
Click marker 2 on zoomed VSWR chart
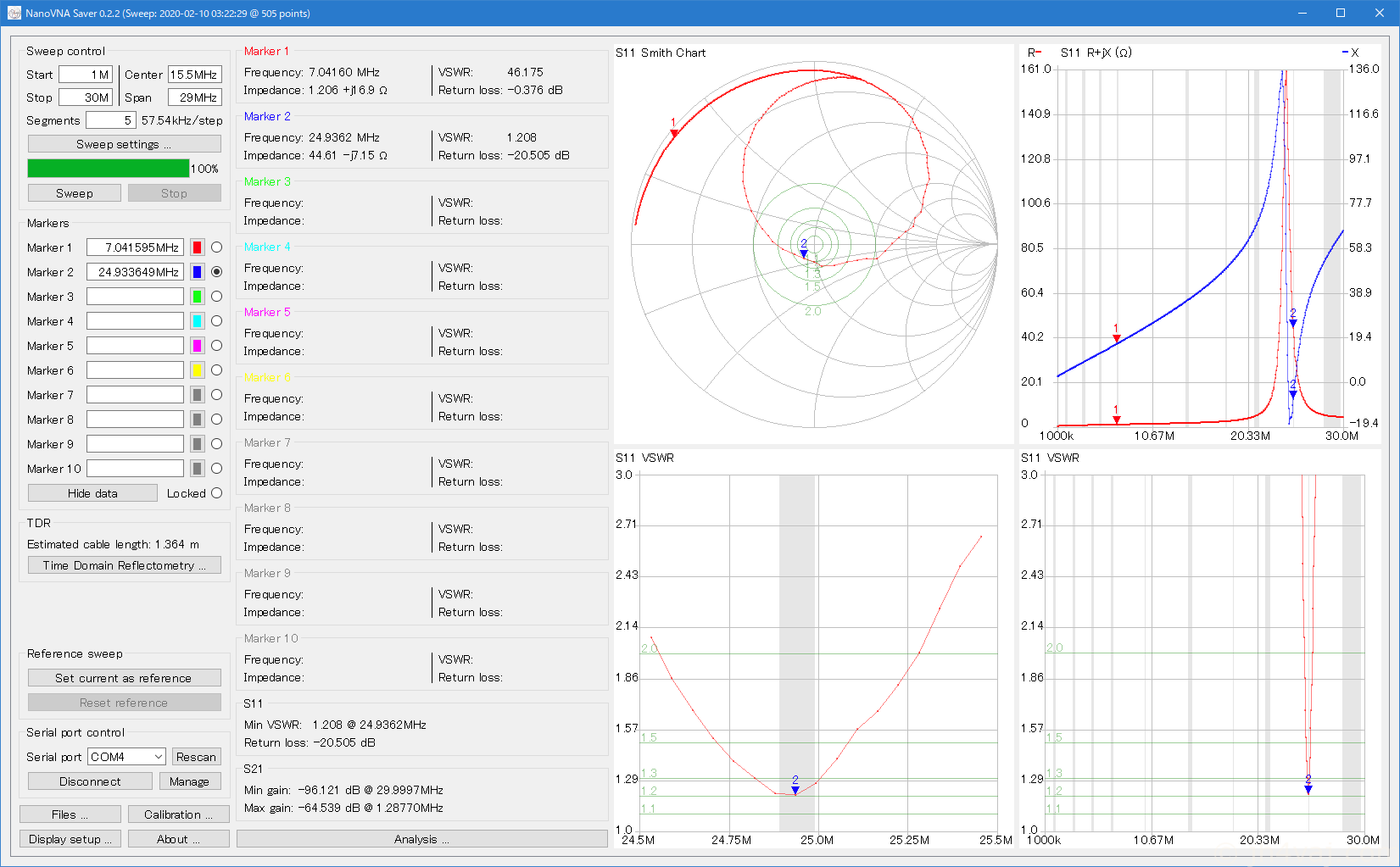point(795,790)
